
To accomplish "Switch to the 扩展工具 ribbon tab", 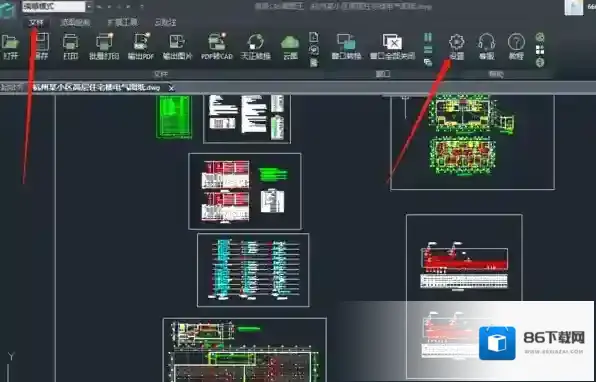I will pos(122,22).
